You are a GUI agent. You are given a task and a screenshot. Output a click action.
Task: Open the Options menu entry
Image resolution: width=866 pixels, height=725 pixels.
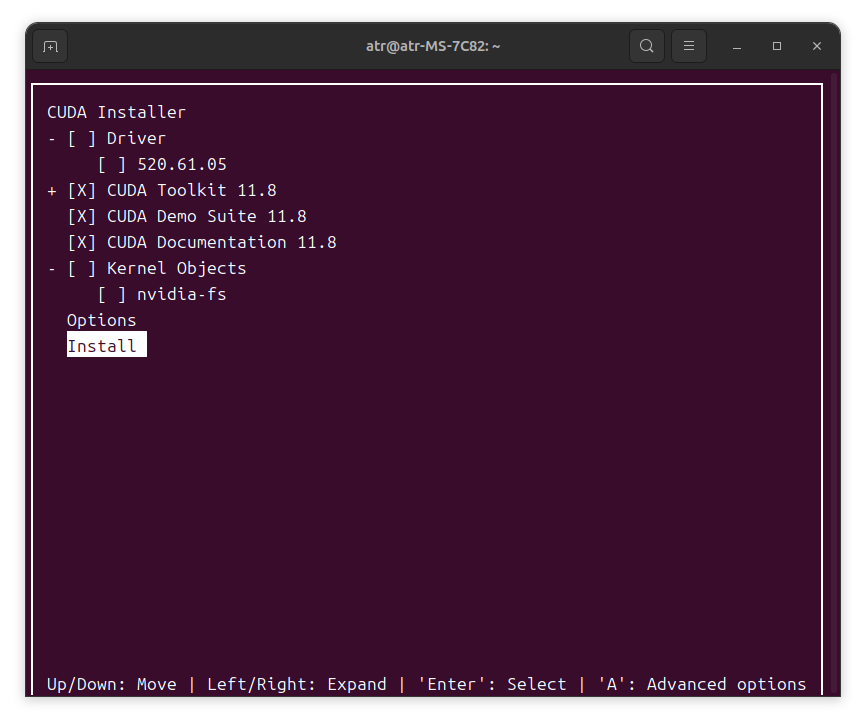point(102,320)
